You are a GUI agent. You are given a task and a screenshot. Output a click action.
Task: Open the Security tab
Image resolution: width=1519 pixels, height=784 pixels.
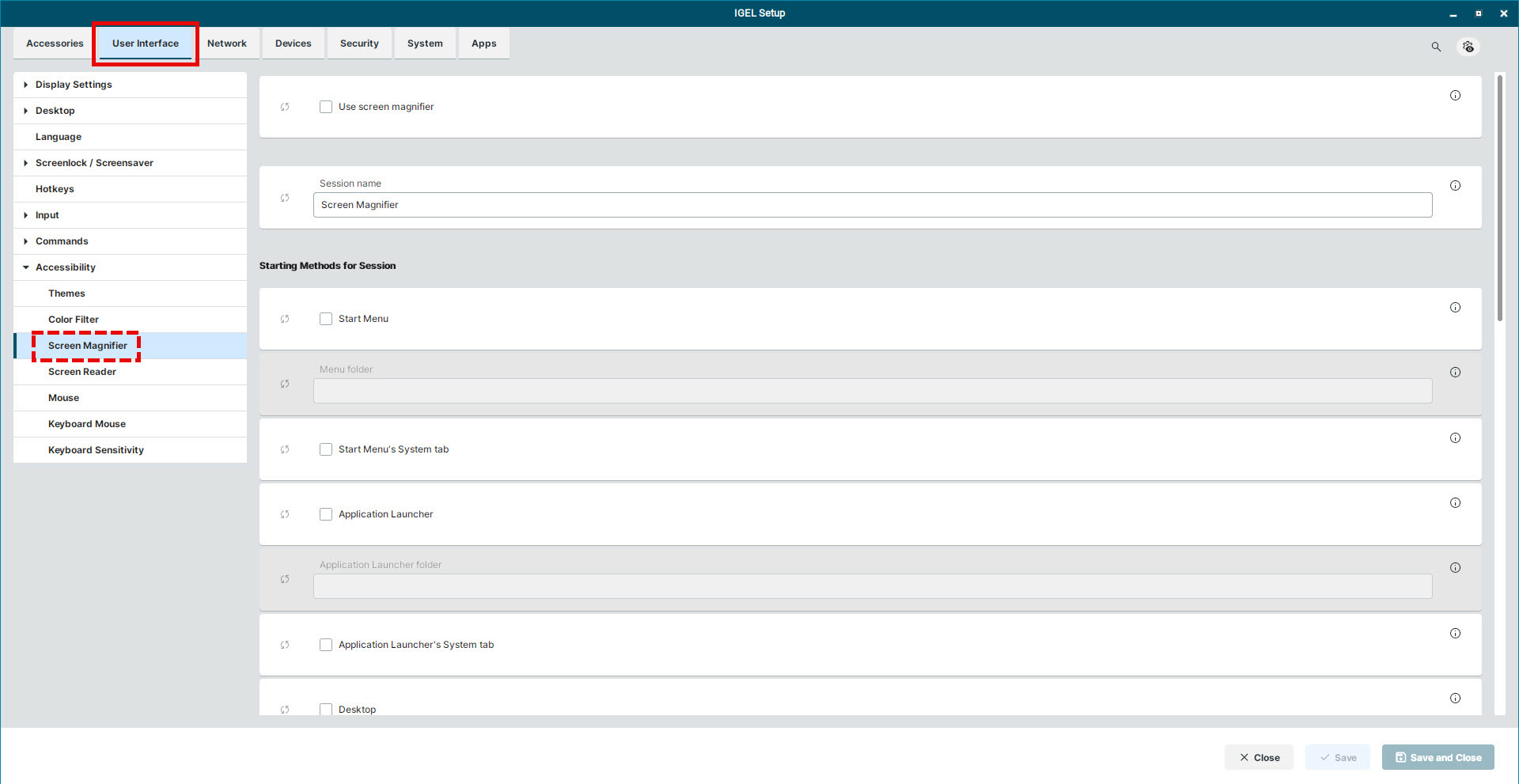[x=359, y=44]
